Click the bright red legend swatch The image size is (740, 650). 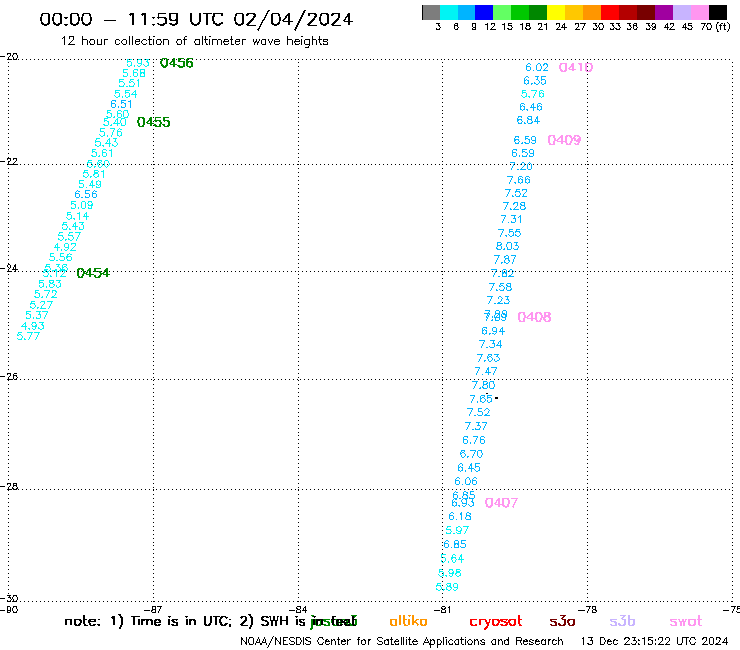(x=610, y=12)
